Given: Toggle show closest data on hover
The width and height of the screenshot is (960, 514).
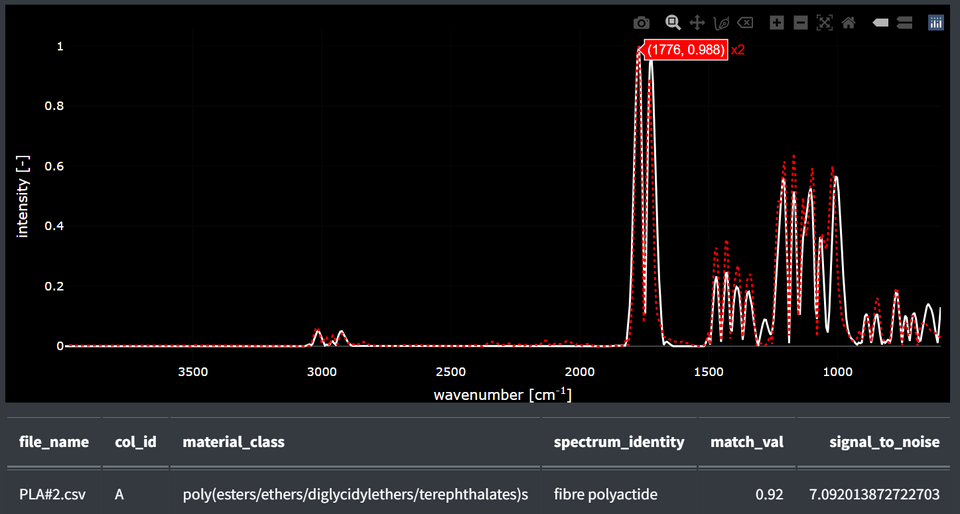Looking at the screenshot, I should tap(880, 23).
